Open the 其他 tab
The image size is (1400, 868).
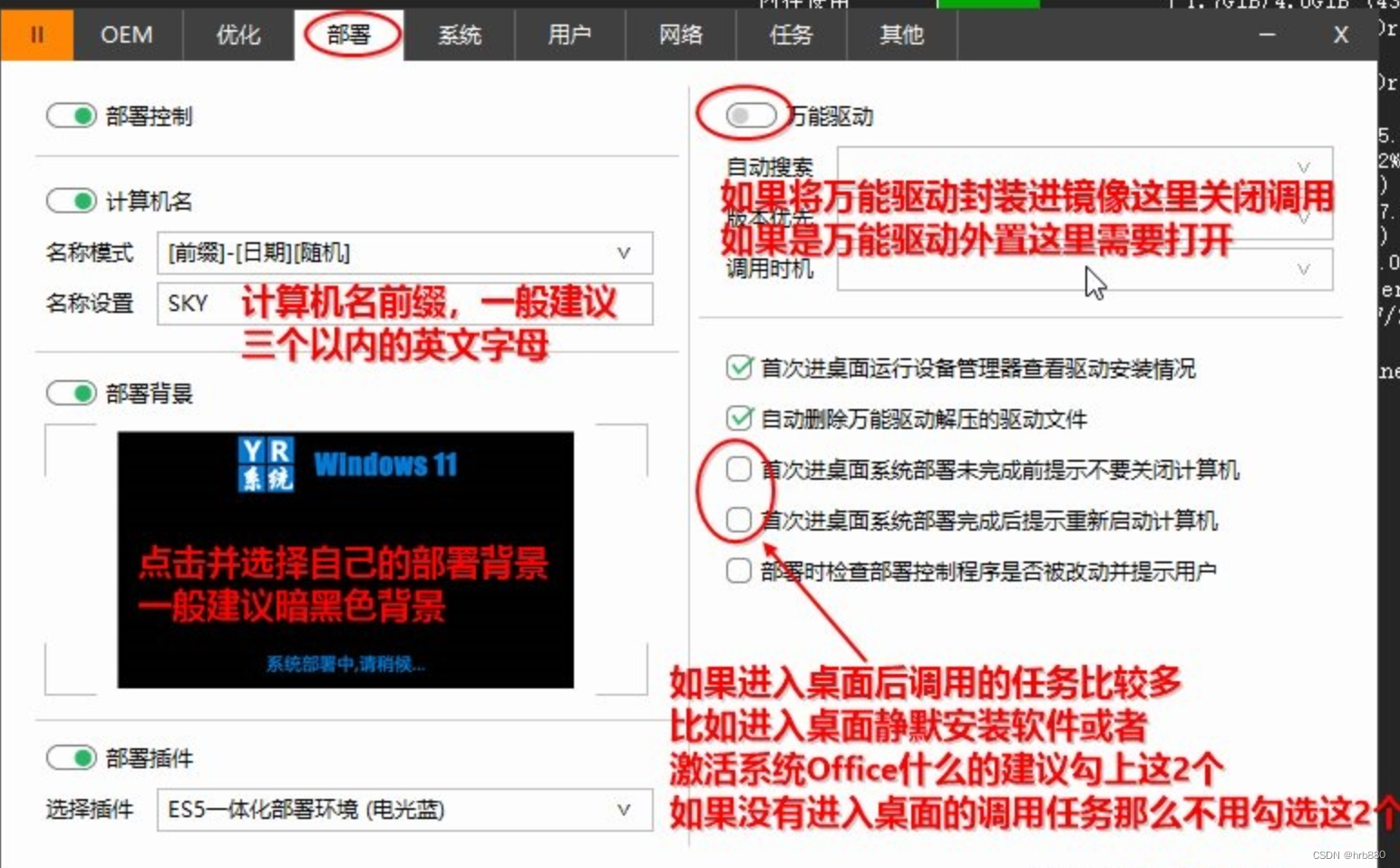[x=902, y=35]
